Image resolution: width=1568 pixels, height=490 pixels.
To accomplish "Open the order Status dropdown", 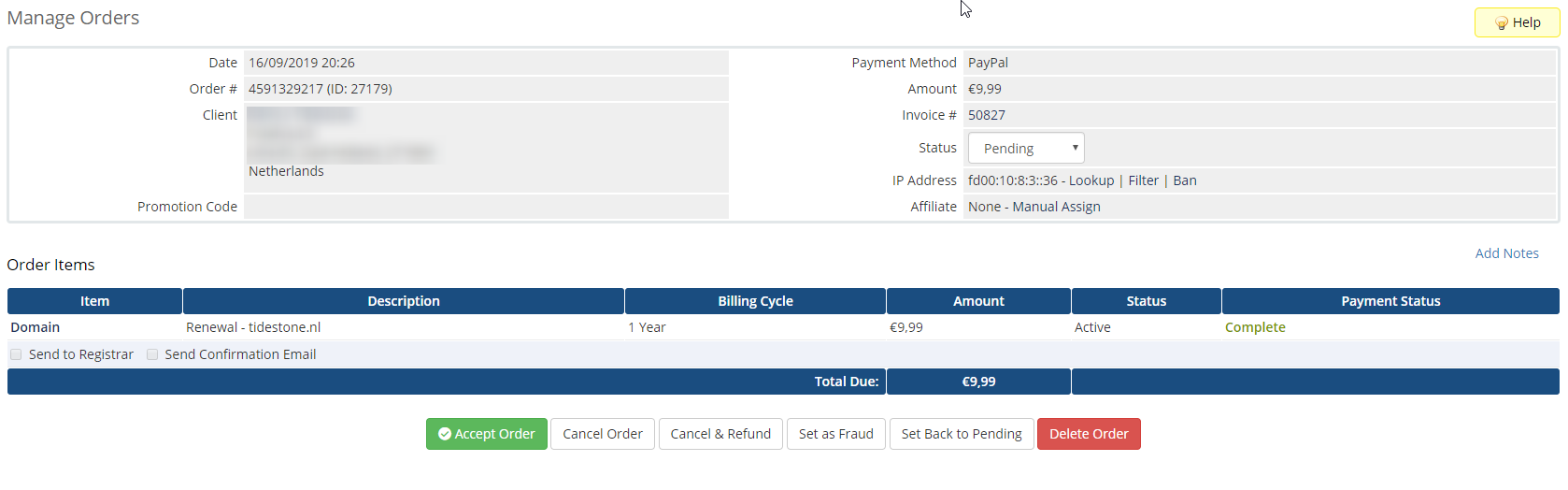I will 1026,149.
